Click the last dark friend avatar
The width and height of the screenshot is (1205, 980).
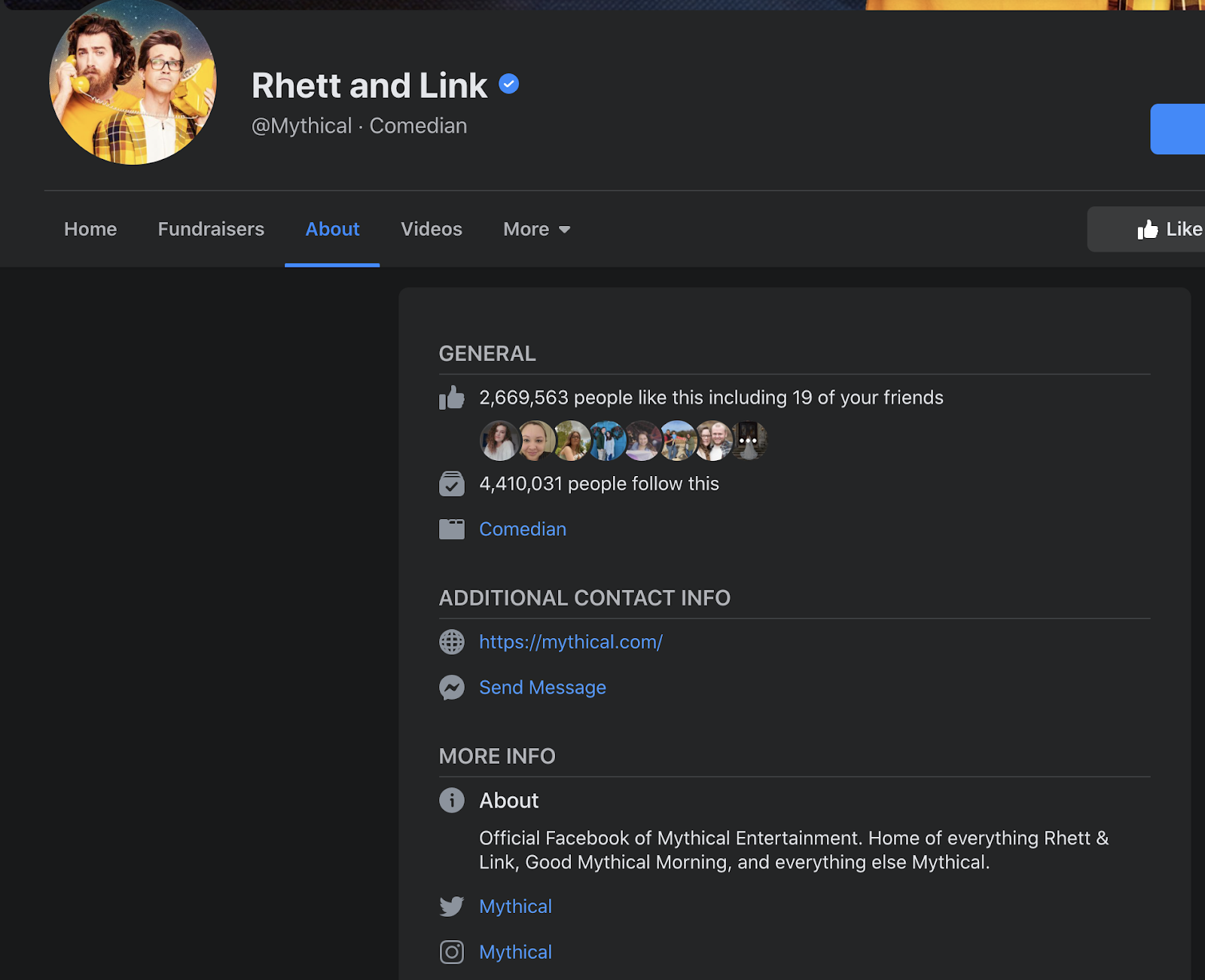[x=748, y=441]
